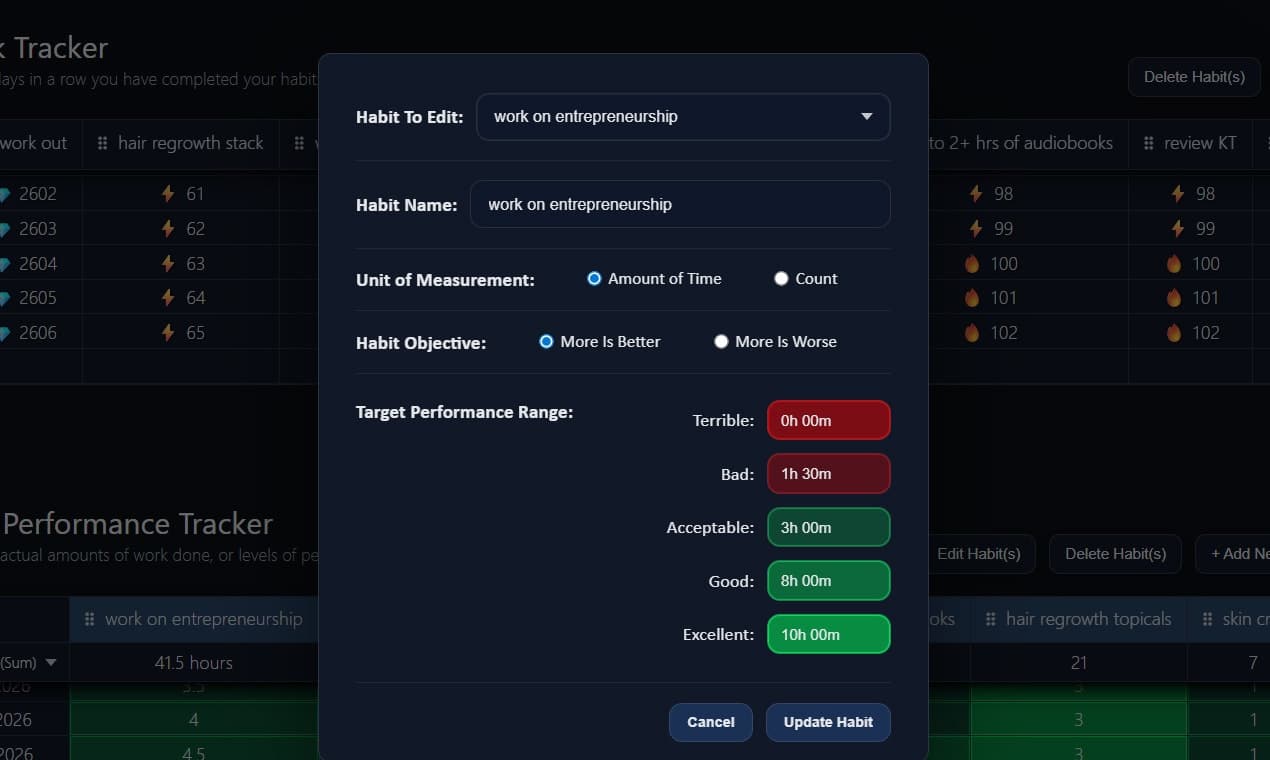This screenshot has height=760, width=1270.
Task: Select the More Is Worse objective
Action: point(721,342)
